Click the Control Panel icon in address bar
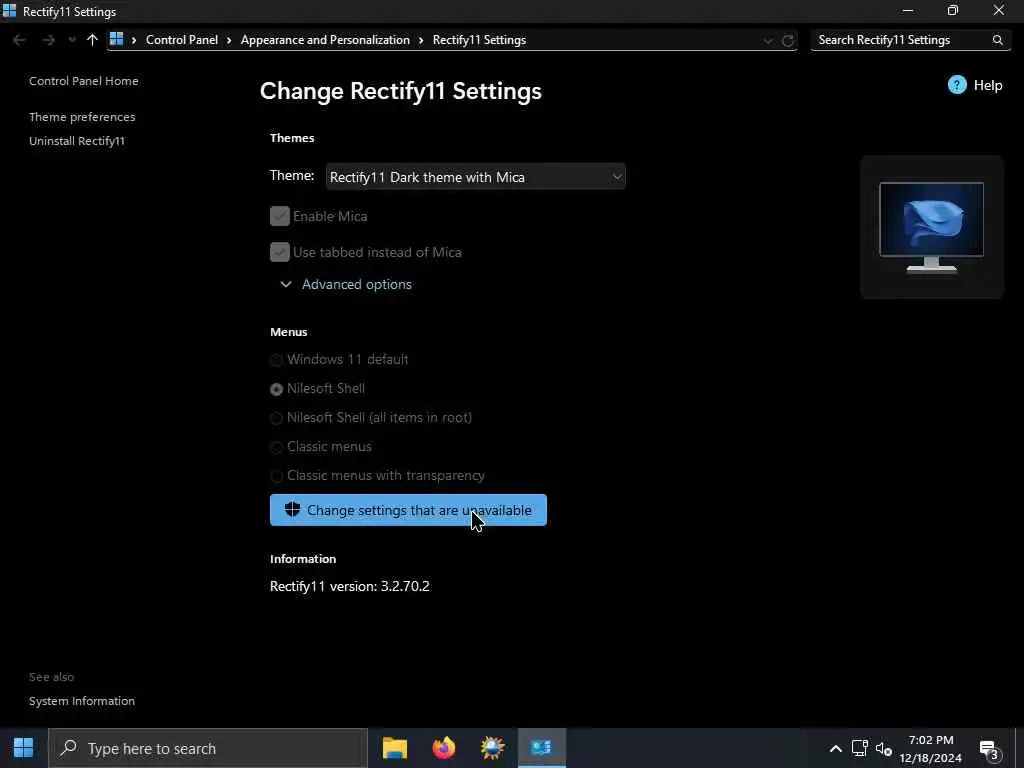Screen dimensions: 1024x768 (x=116, y=39)
